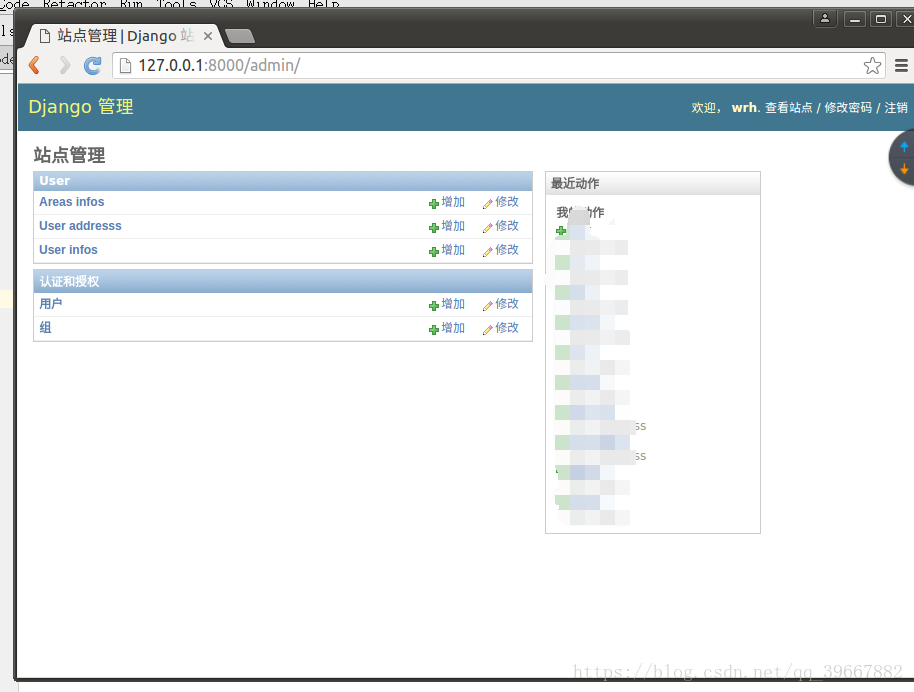Open the 组 model list
The height and width of the screenshot is (692, 914).
pyautogui.click(x=45, y=328)
